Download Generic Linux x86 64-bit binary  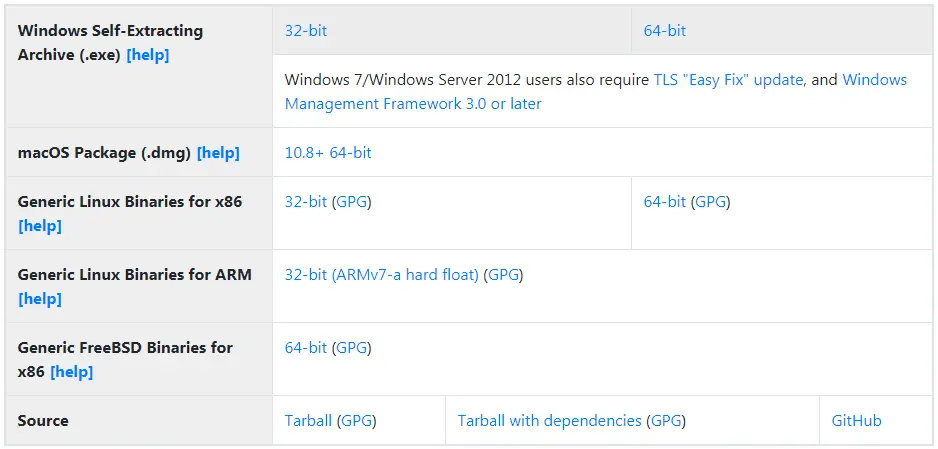tap(665, 202)
